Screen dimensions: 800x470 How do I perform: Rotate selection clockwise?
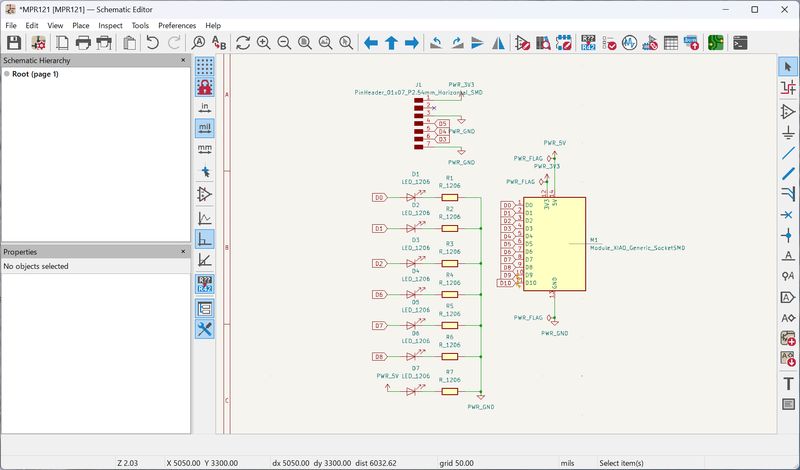click(457, 43)
